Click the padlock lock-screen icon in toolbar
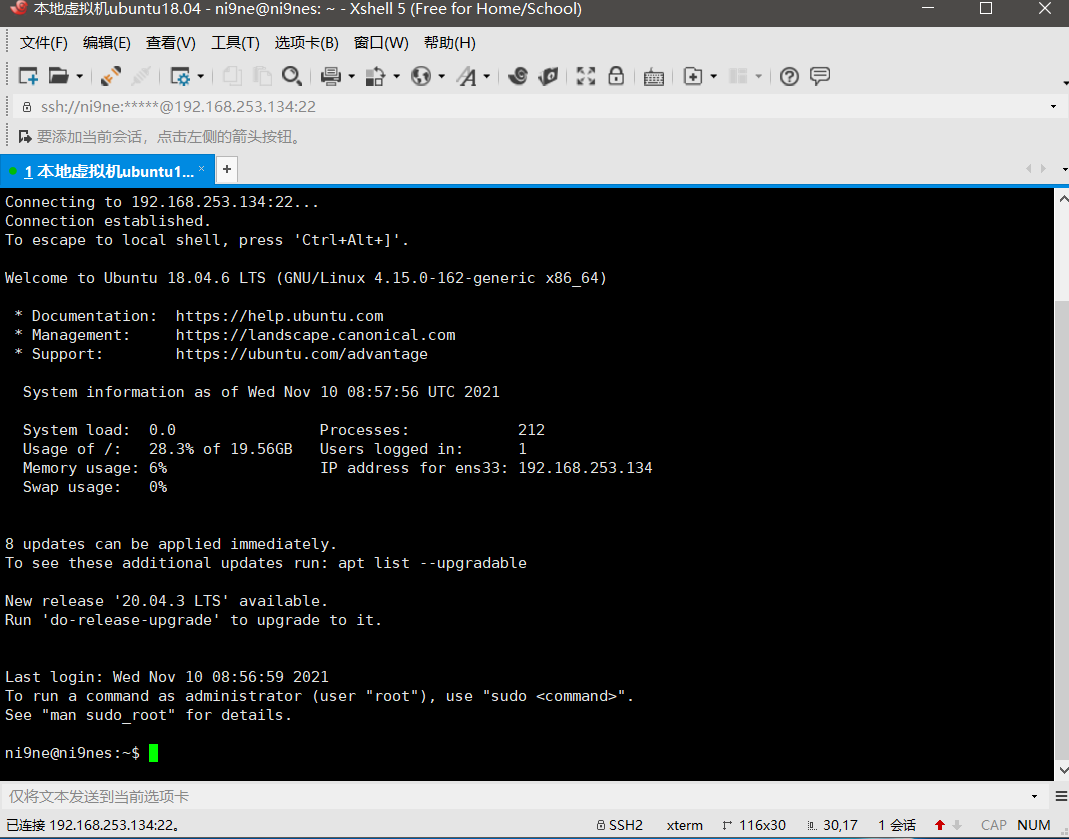This screenshot has width=1069, height=839. (x=616, y=76)
